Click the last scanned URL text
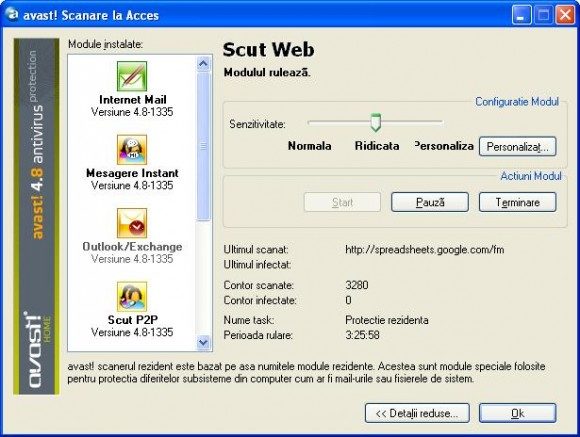The image size is (580, 437). click(424, 250)
